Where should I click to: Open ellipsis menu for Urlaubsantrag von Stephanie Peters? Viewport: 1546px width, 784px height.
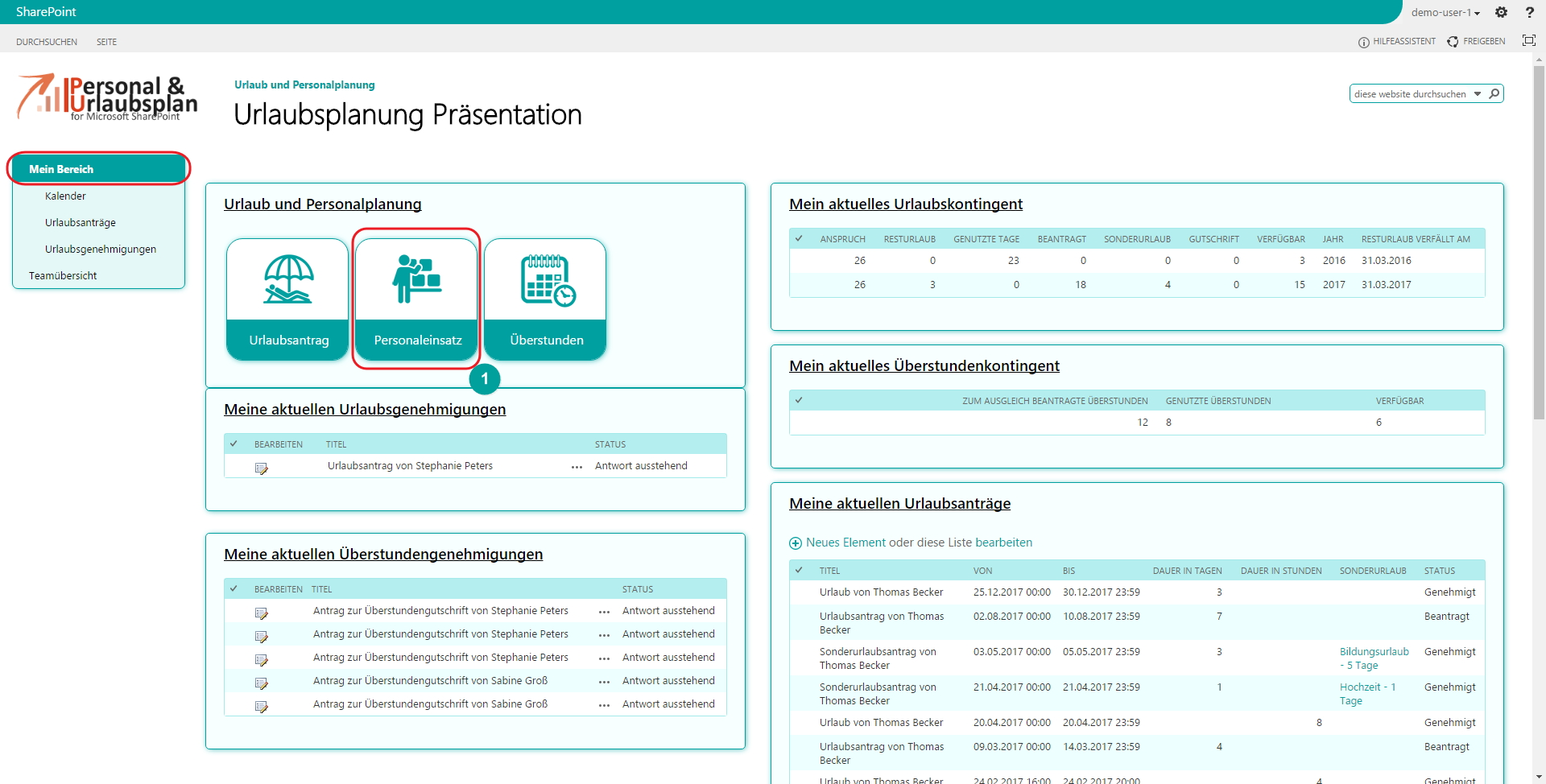[577, 467]
